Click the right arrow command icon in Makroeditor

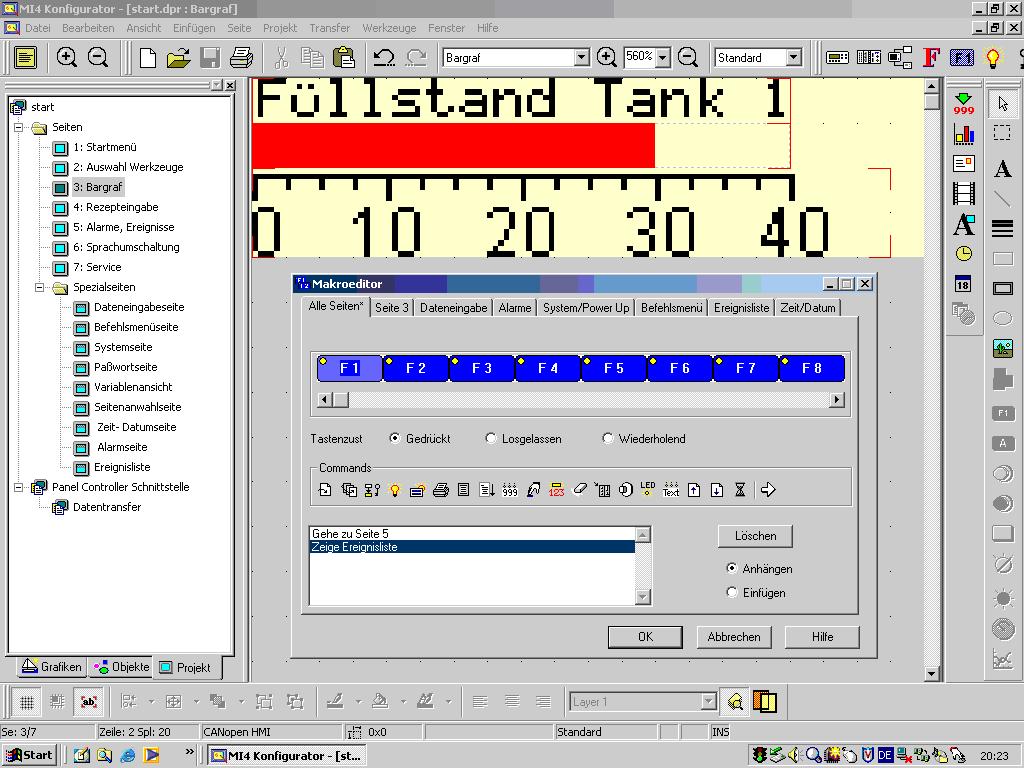(x=768, y=490)
